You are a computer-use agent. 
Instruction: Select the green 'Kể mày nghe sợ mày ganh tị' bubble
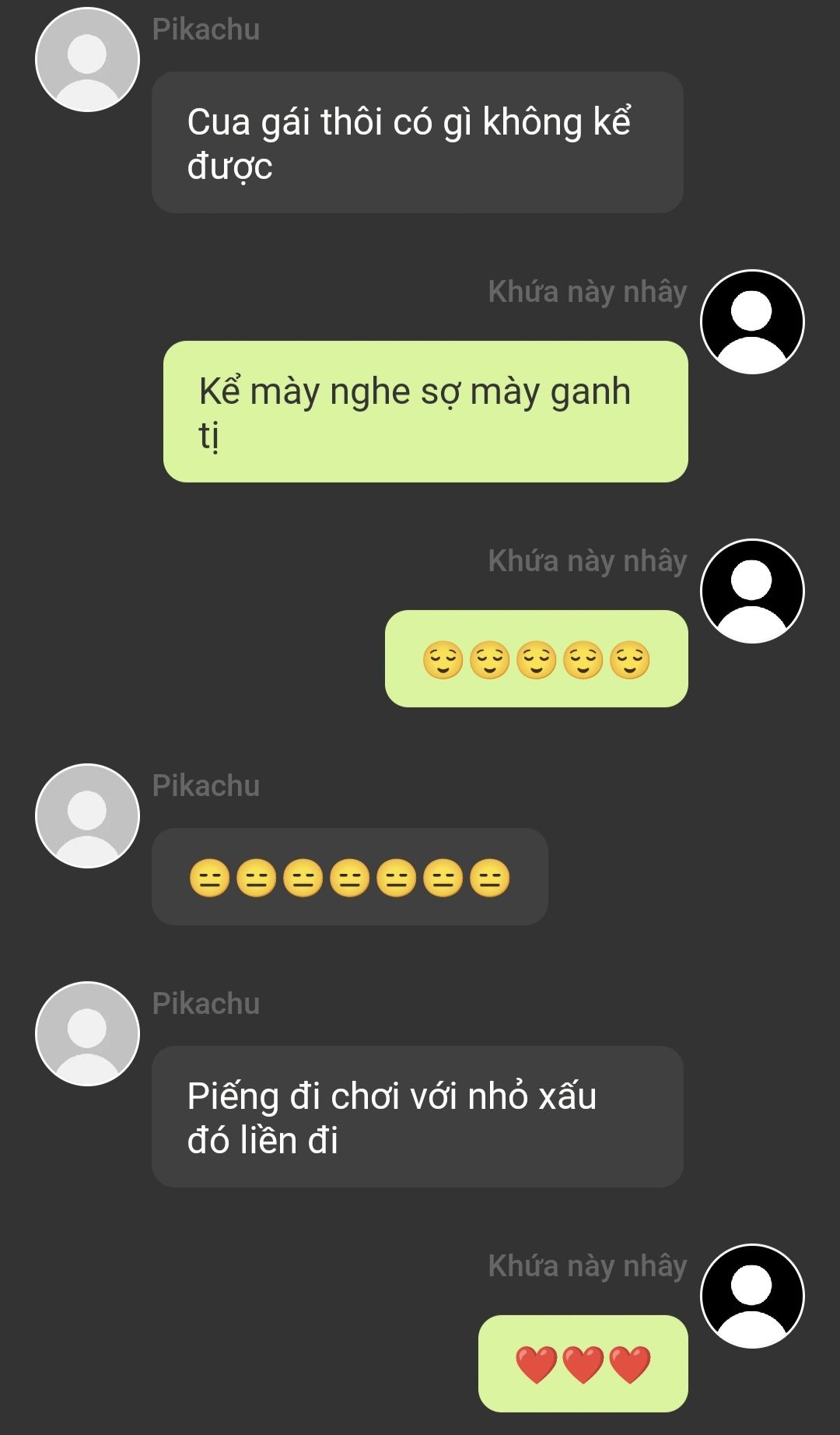pos(425,412)
